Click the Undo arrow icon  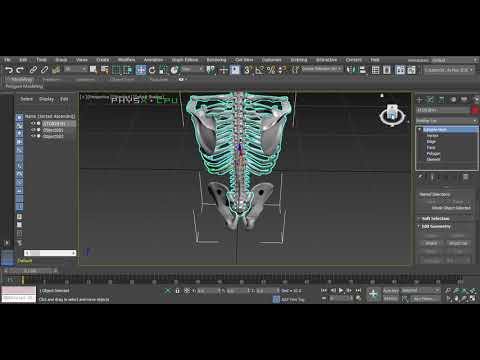pos(9,70)
